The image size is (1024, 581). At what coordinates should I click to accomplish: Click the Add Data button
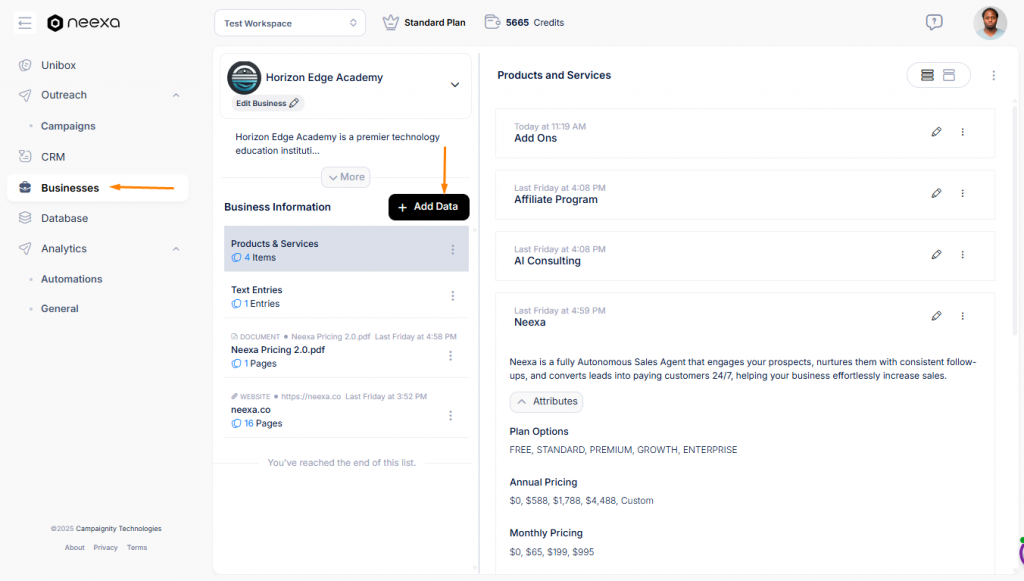pyautogui.click(x=428, y=207)
